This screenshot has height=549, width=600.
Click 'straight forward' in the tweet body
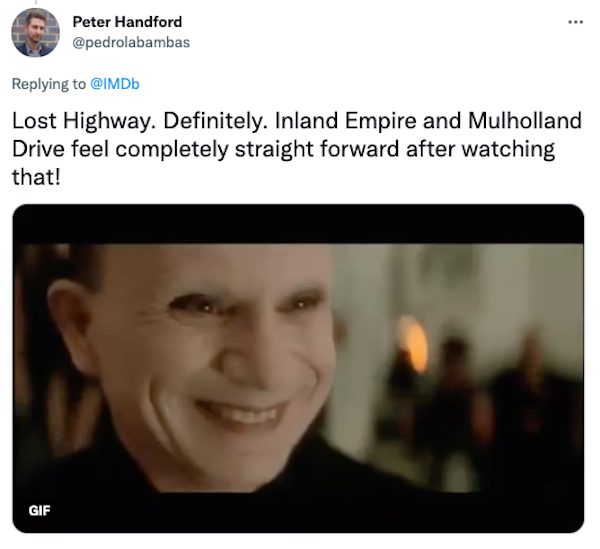tap(317, 149)
